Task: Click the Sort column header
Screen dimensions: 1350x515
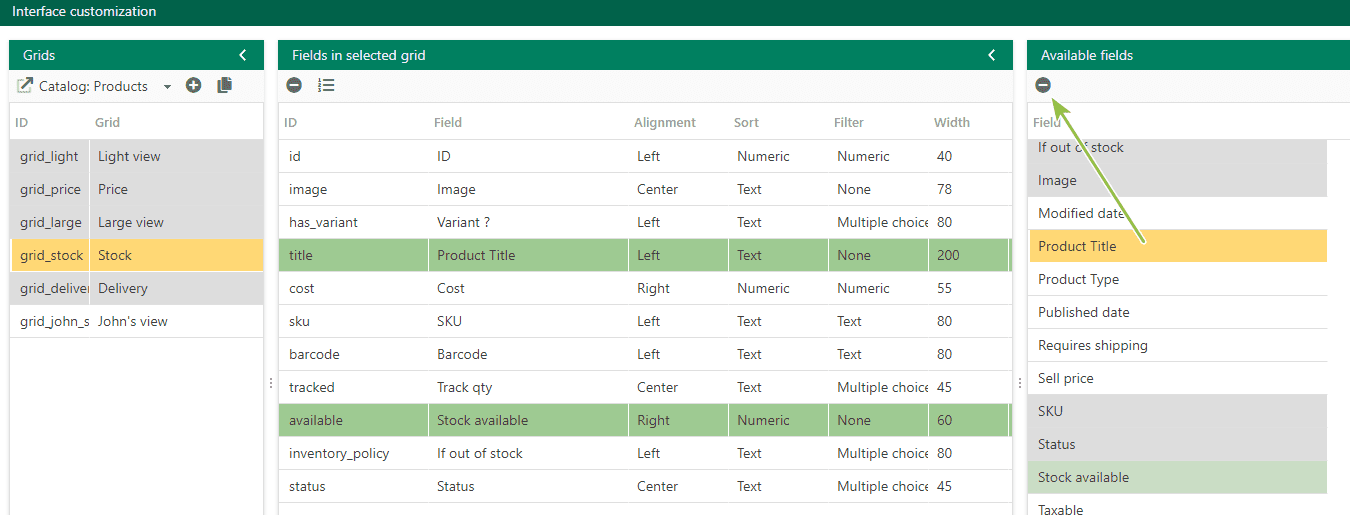Action: (x=746, y=123)
